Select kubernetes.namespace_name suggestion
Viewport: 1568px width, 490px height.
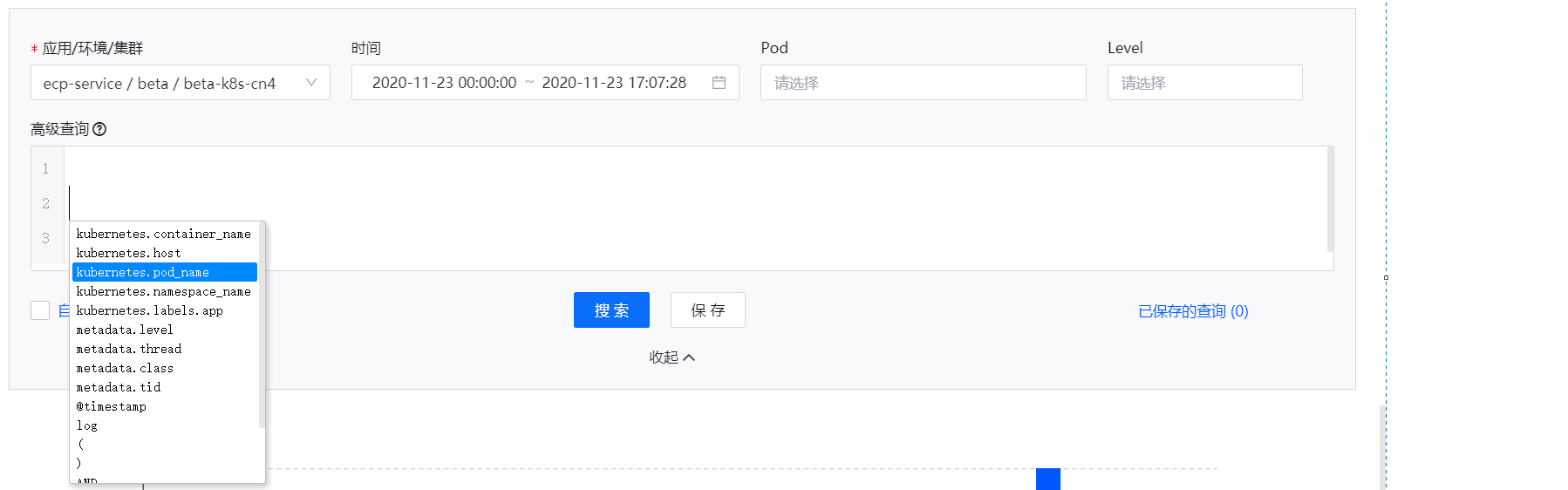coord(163,291)
